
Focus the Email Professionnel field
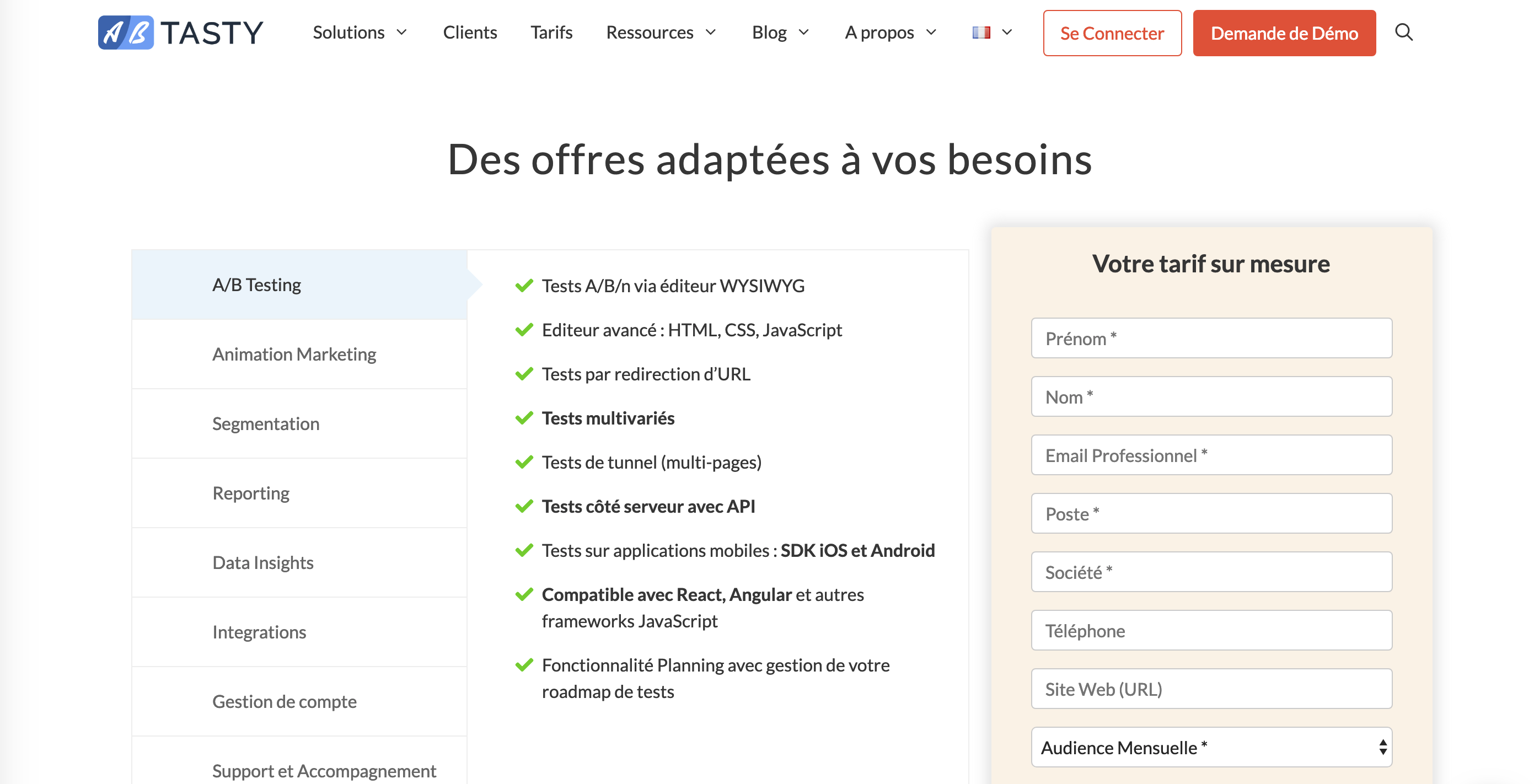1211,455
